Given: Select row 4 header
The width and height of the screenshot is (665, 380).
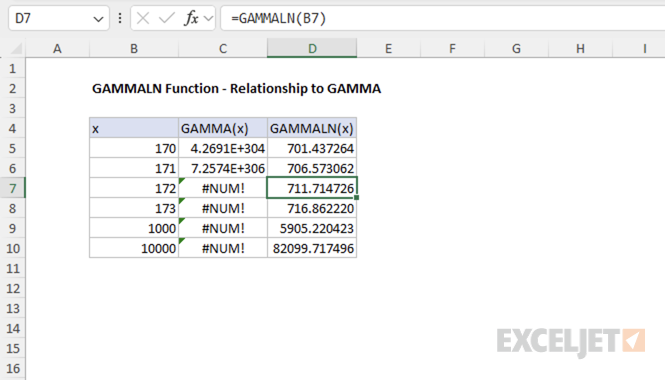Looking at the screenshot, I should coord(13,129).
